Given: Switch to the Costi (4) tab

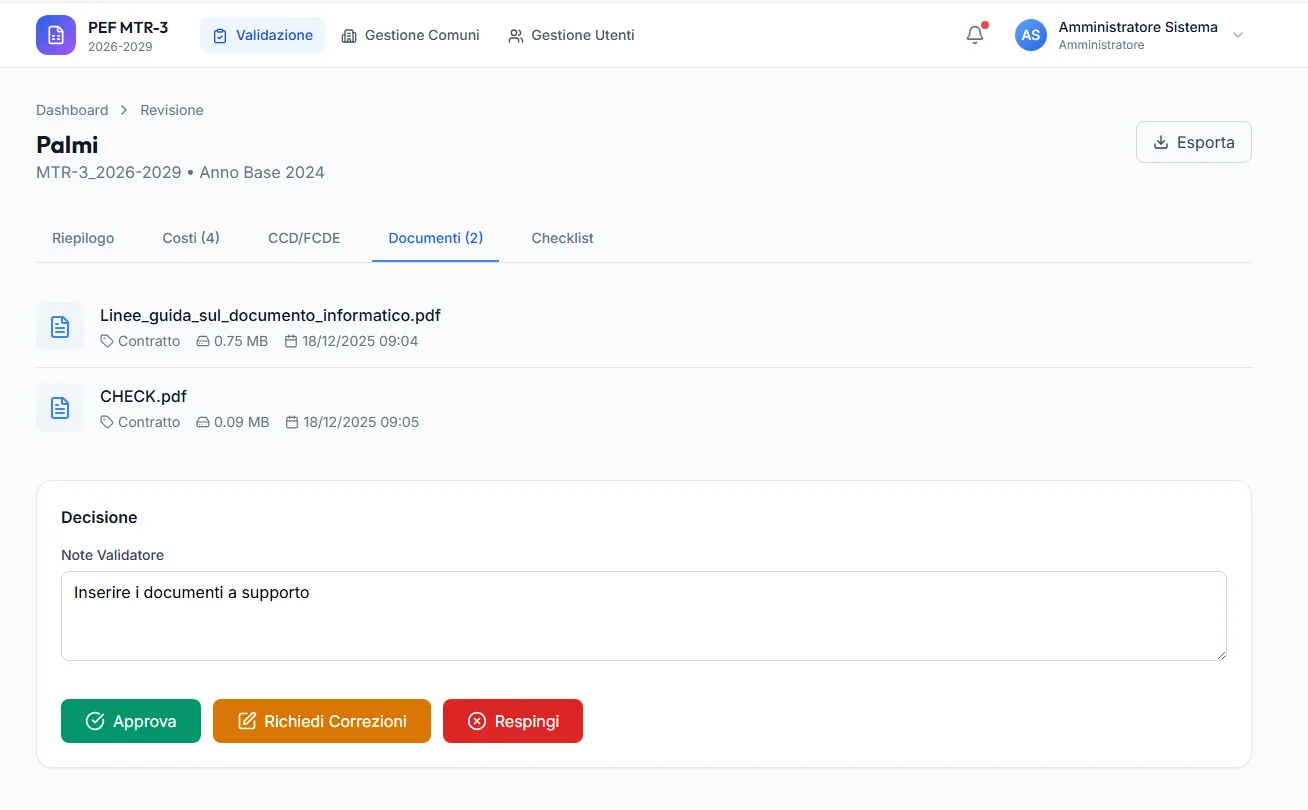Looking at the screenshot, I should click(191, 238).
